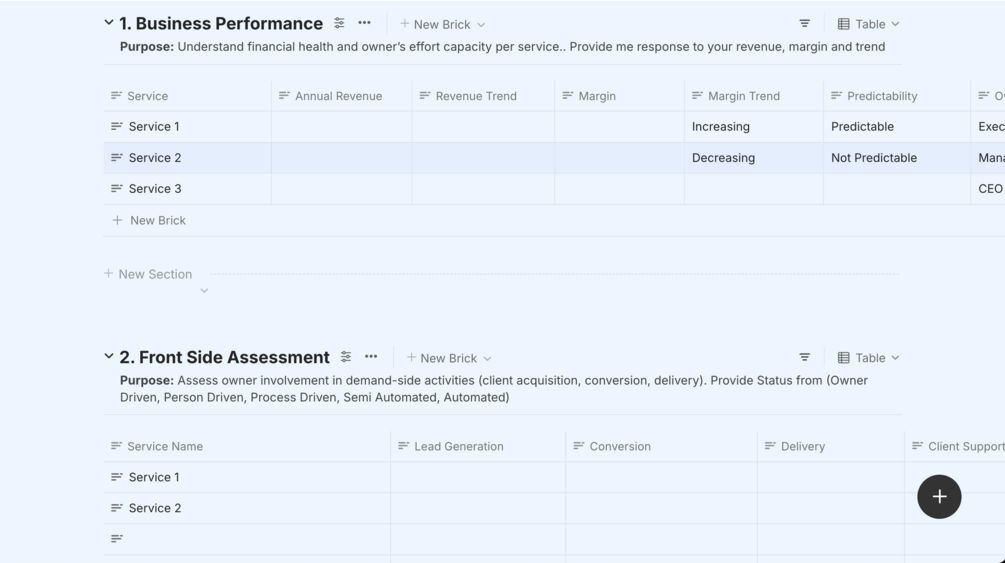Click the Service 3 row text icon
The width and height of the screenshot is (1005, 563).
[x=117, y=188]
